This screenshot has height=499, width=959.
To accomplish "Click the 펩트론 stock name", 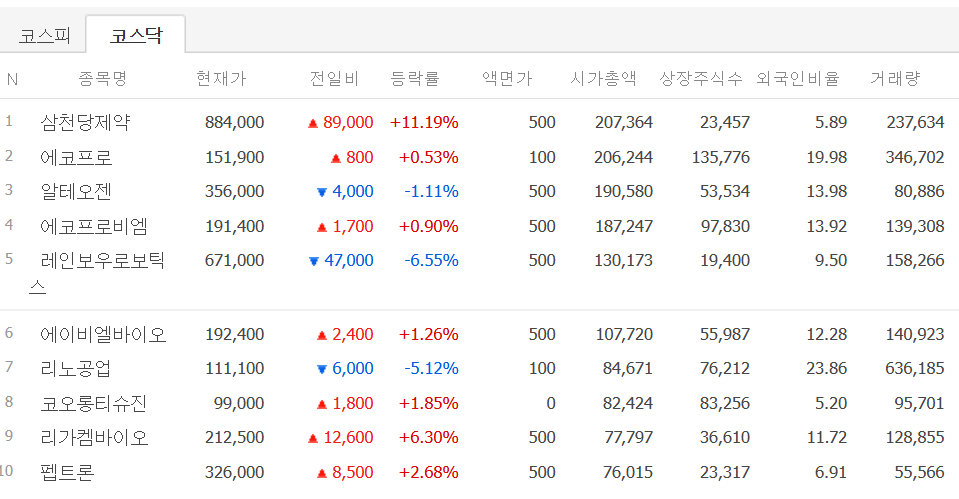I will 67,472.
